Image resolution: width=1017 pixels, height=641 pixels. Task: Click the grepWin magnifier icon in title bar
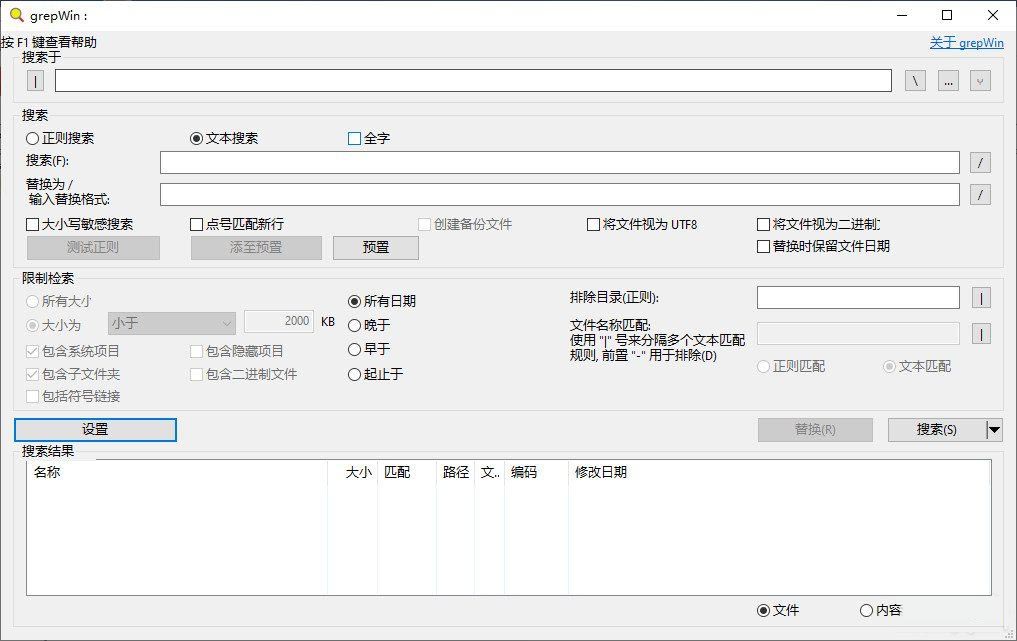(x=16, y=15)
